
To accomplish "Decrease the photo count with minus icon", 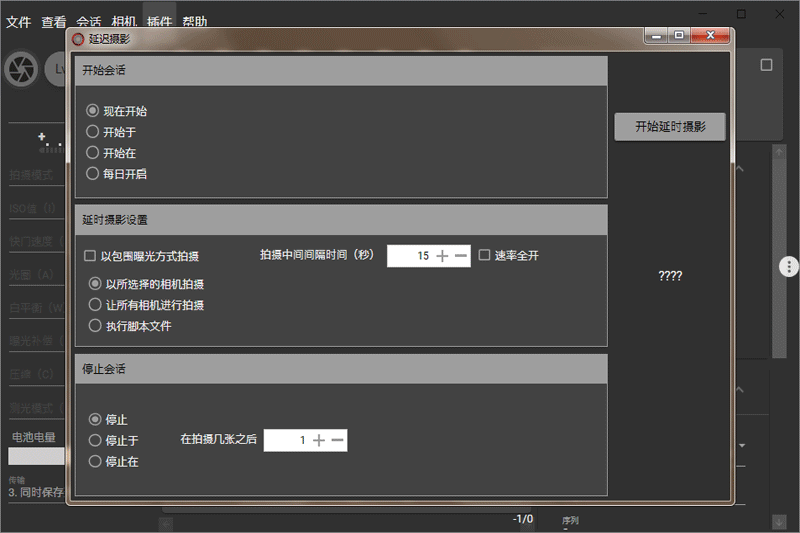I will tap(337, 440).
